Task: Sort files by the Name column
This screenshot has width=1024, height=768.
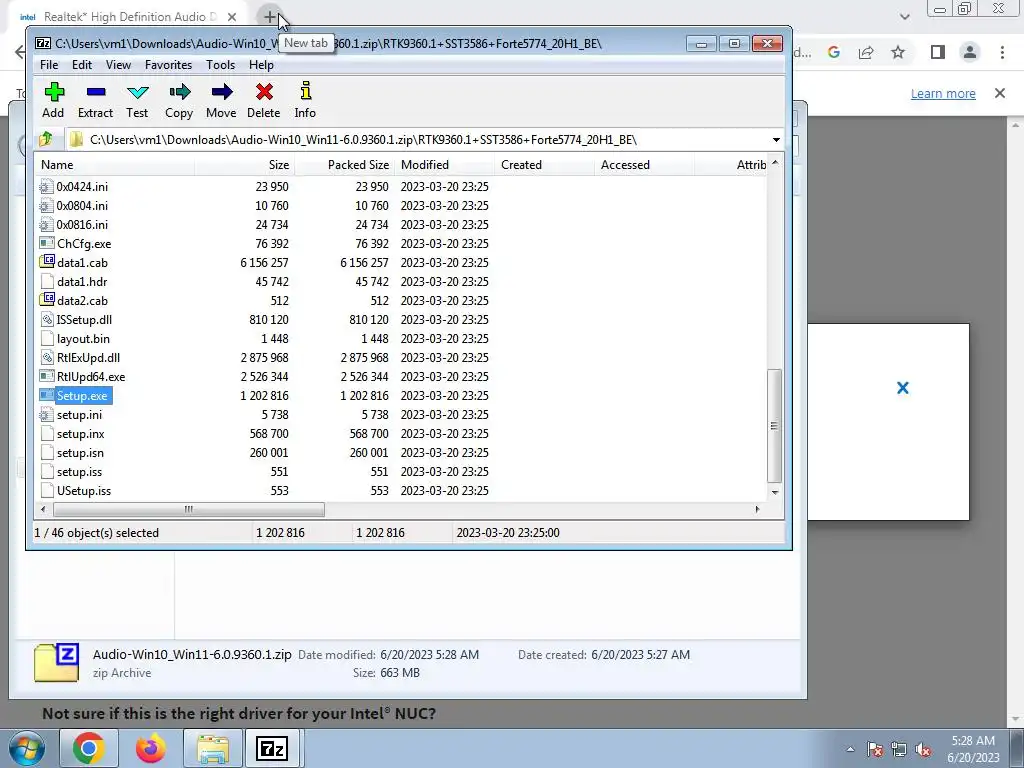Action: [115, 165]
